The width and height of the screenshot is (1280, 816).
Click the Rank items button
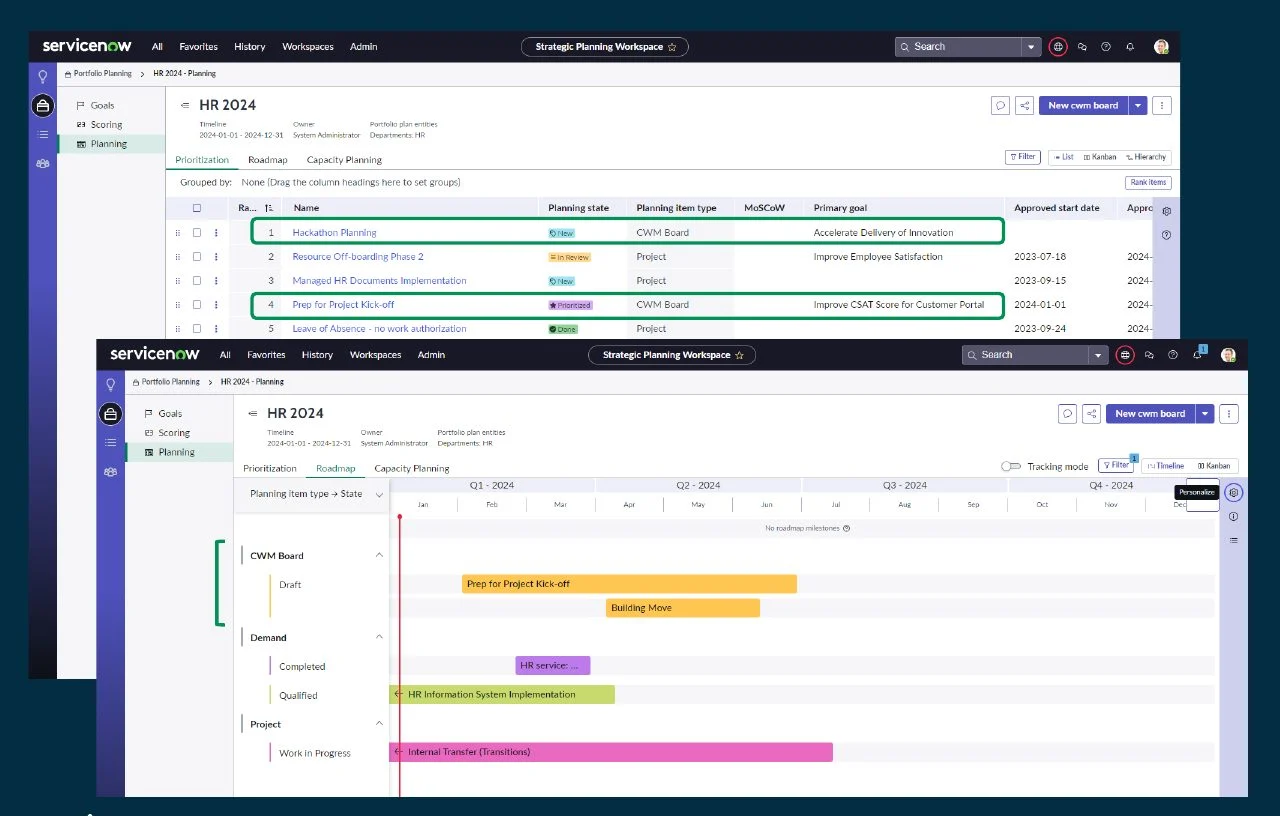click(x=1148, y=183)
